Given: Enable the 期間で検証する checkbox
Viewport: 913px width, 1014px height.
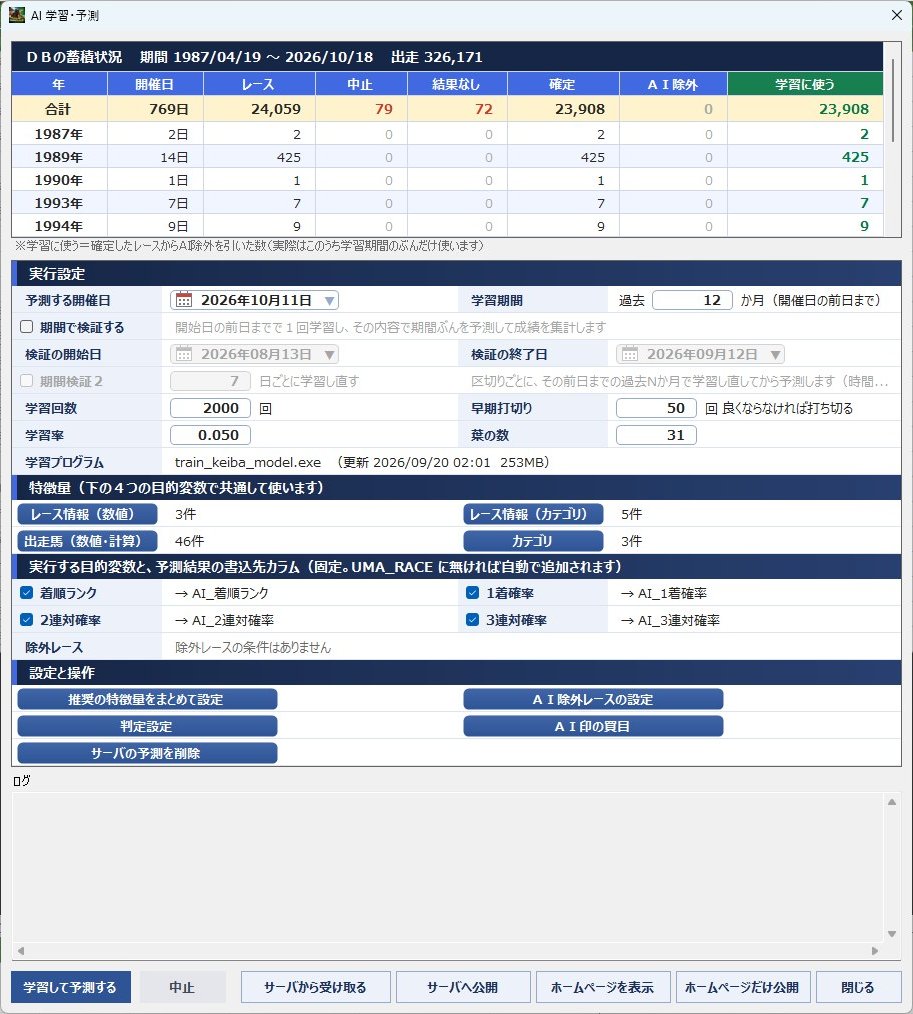Looking at the screenshot, I should pyautogui.click(x=27, y=327).
